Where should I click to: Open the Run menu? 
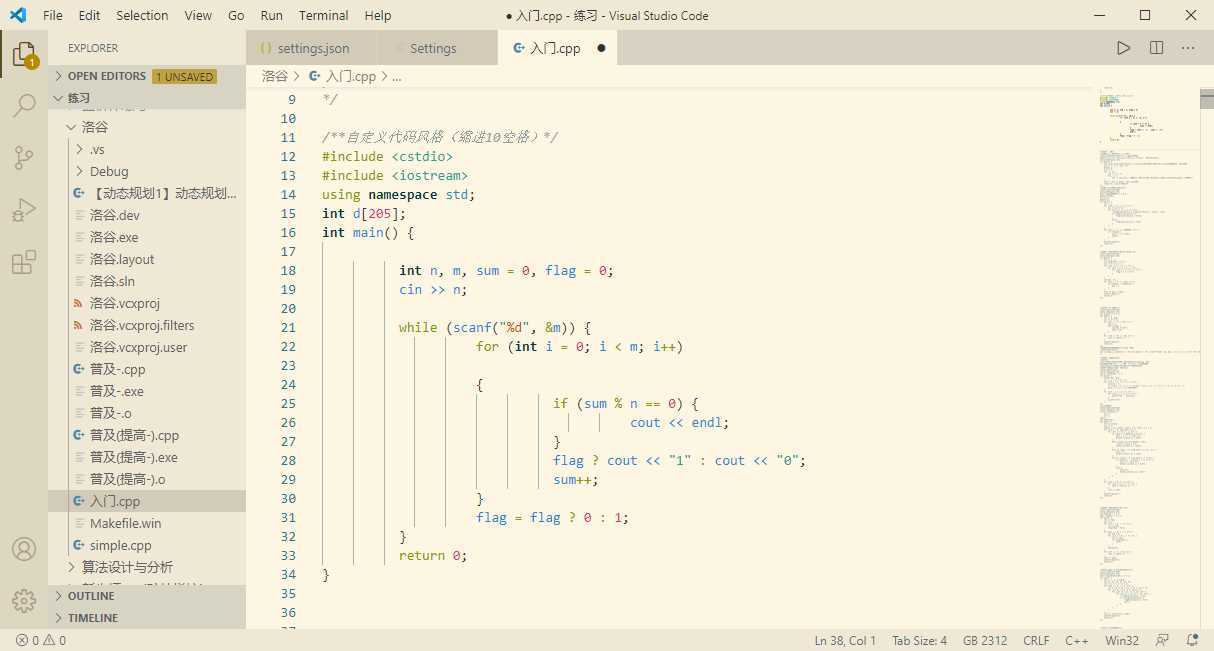271,15
